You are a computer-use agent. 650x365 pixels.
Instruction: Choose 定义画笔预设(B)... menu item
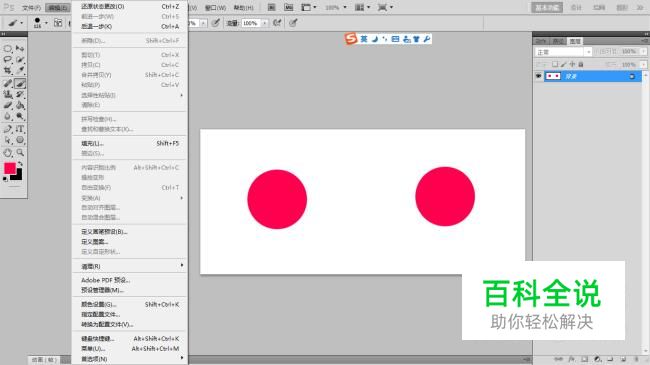click(x=129, y=231)
